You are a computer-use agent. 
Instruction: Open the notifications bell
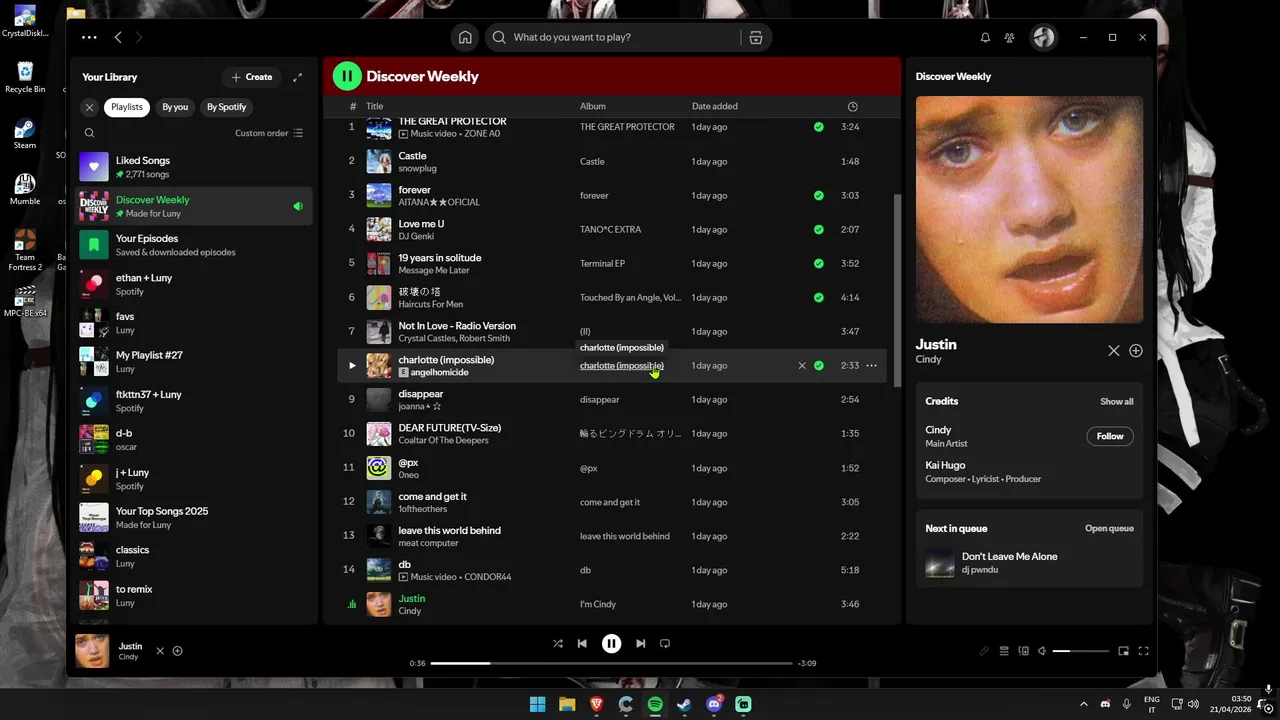pos(985,37)
